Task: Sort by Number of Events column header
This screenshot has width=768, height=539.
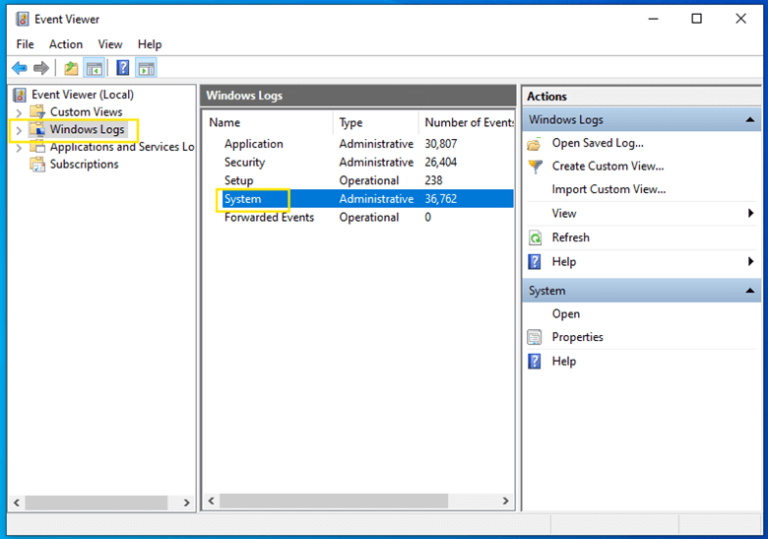Action: pyautogui.click(x=466, y=122)
